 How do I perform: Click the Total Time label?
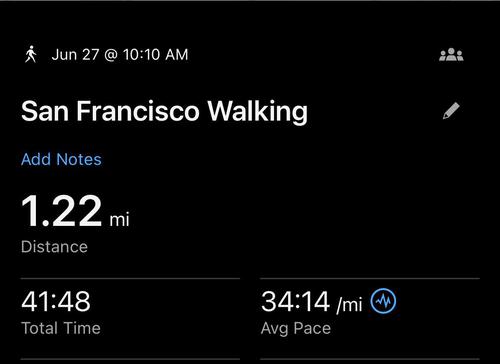(61, 328)
